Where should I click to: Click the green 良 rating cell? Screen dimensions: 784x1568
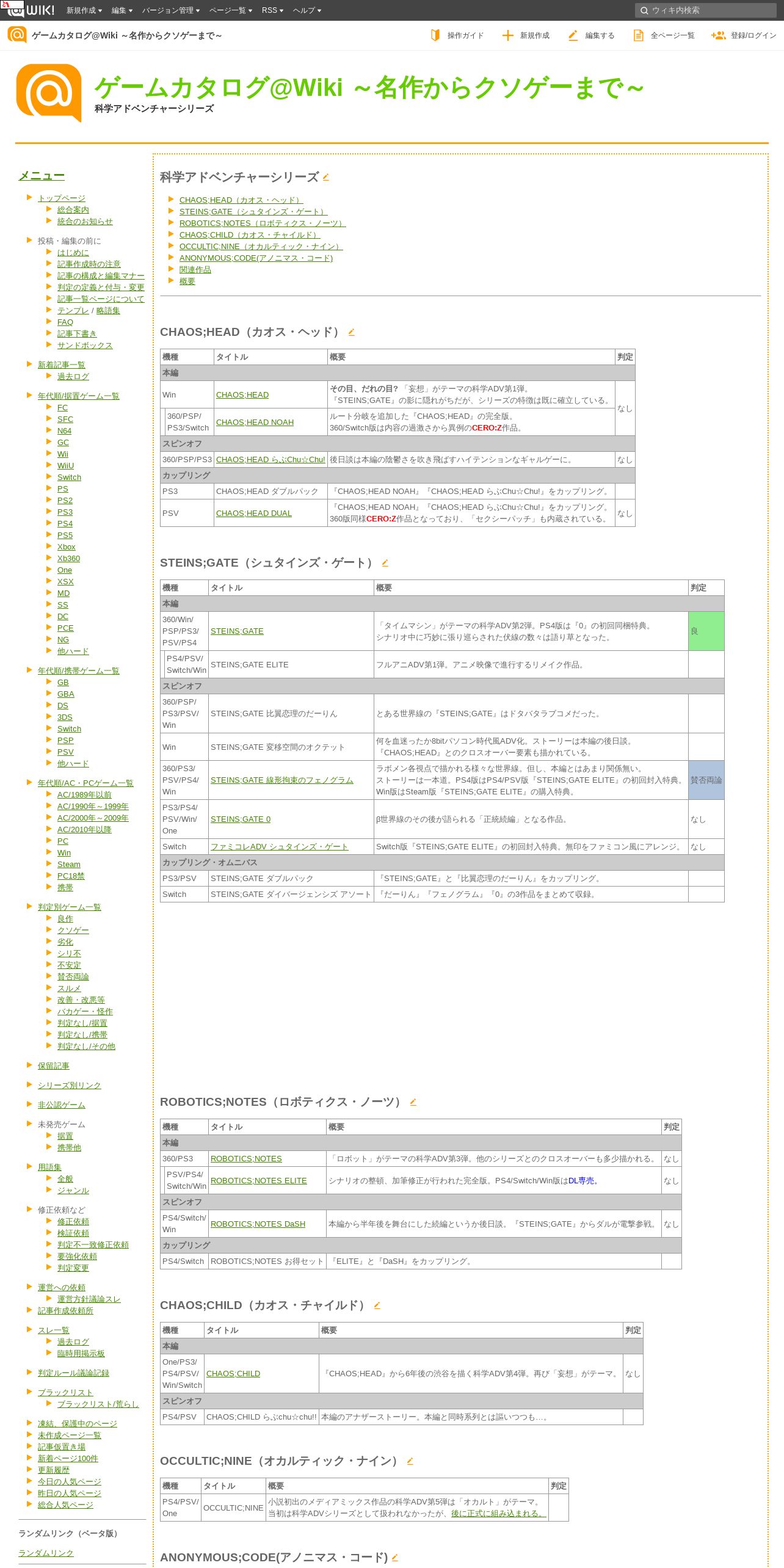[x=706, y=631]
